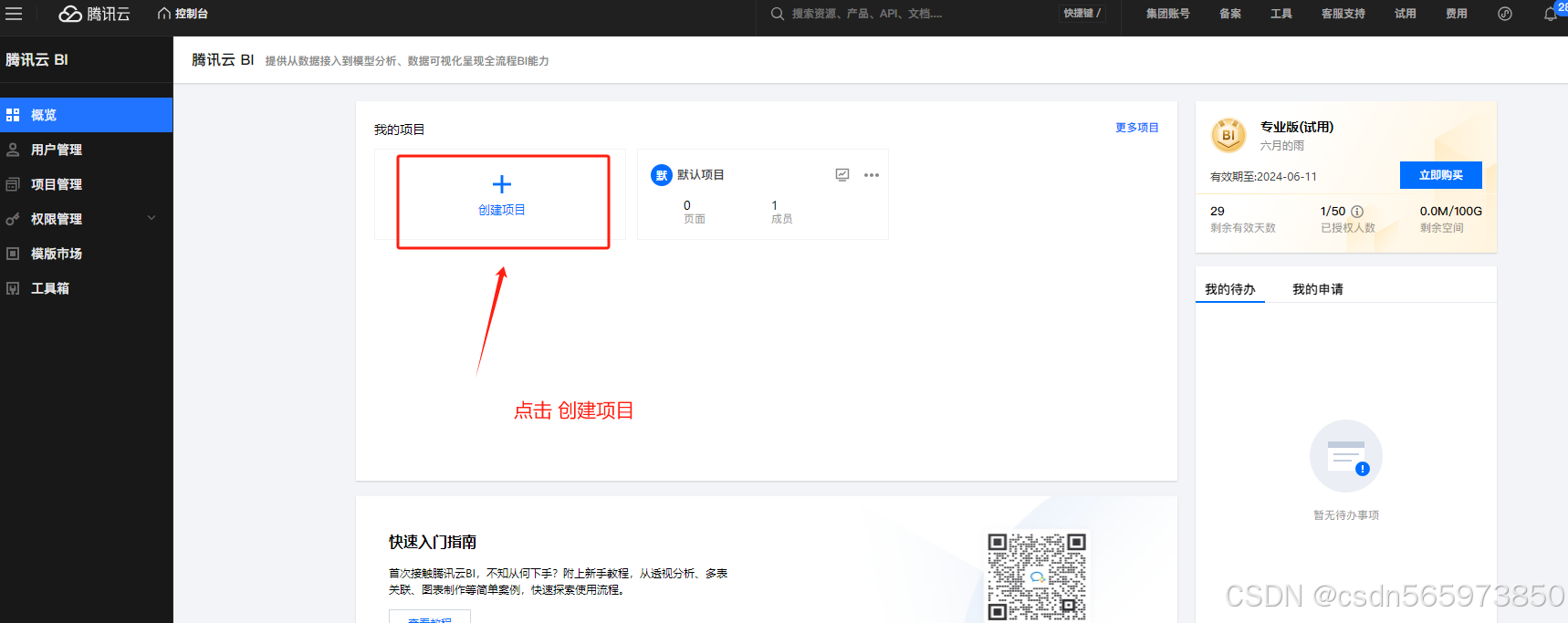Open 工具箱 in the sidebar
This screenshot has height=623, width=1568.
point(86,288)
